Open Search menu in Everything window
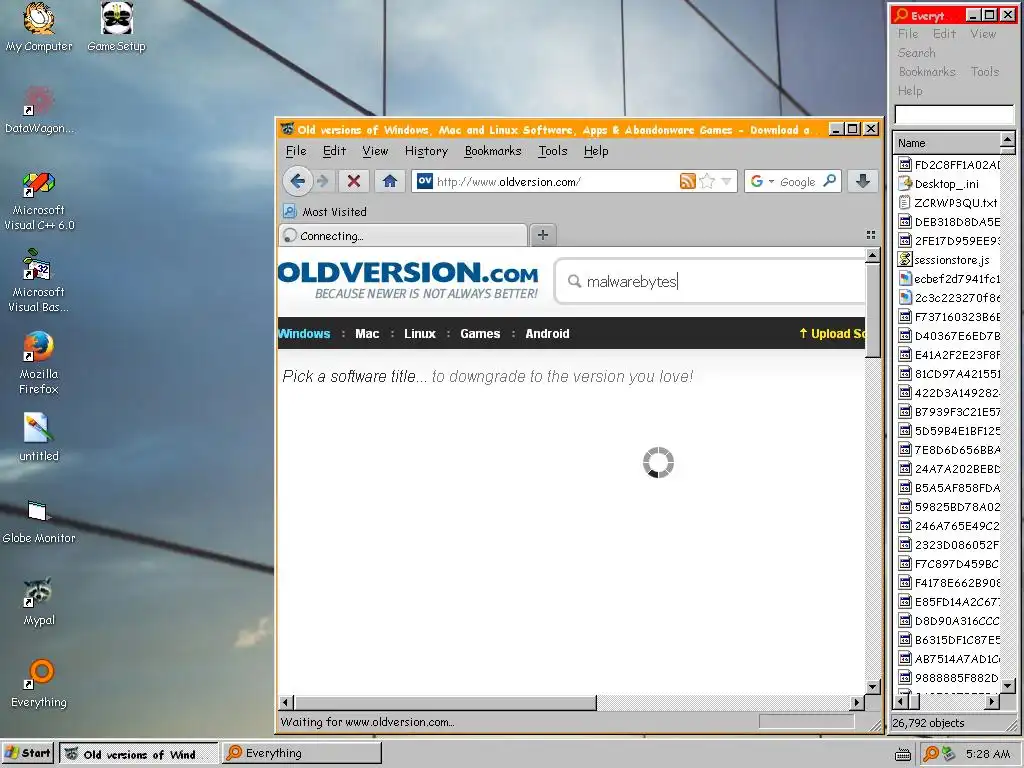This screenshot has width=1024, height=768. click(916, 53)
